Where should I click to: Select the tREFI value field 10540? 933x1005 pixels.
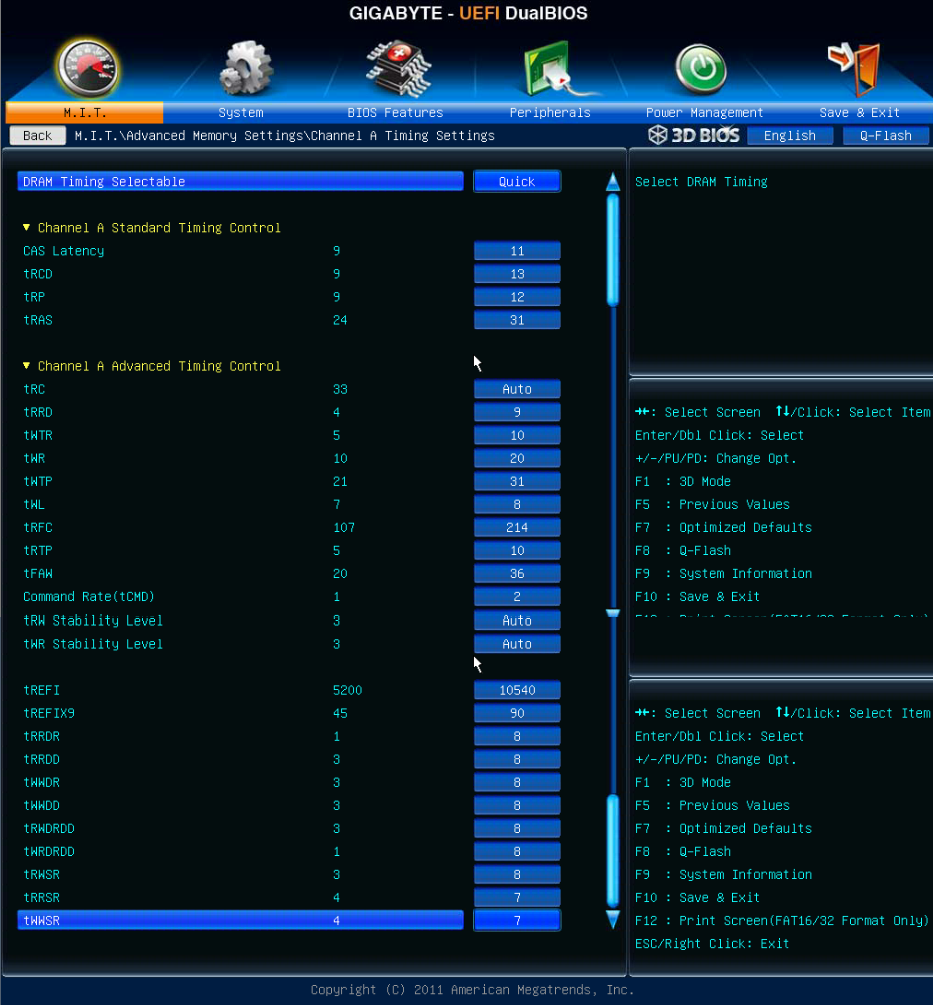(517, 690)
